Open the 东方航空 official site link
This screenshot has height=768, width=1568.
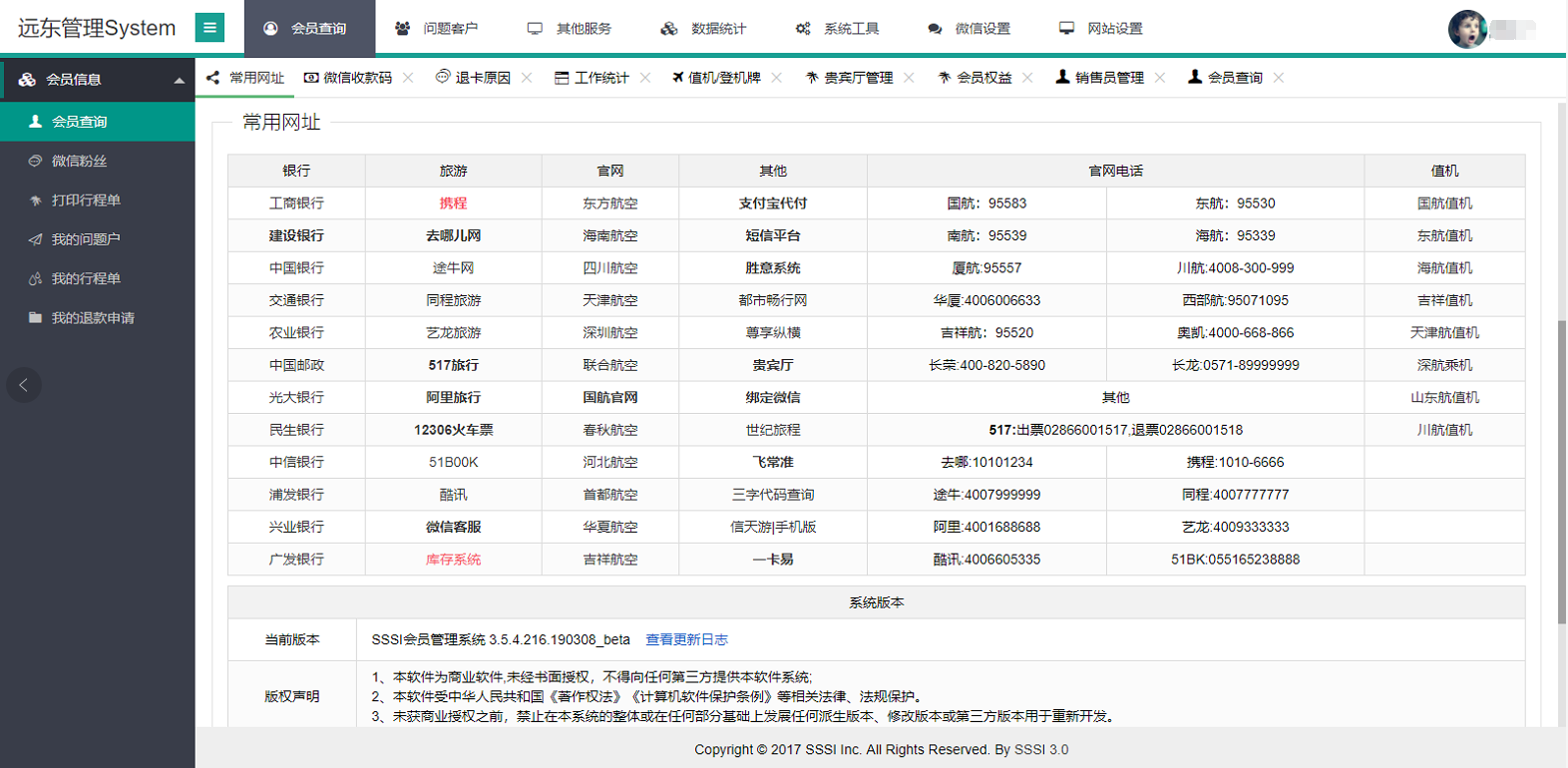[x=610, y=203]
